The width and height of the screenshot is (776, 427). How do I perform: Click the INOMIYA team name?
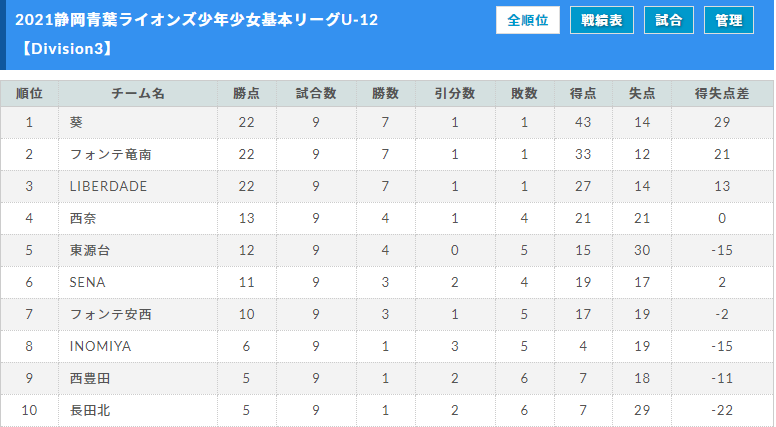pyautogui.click(x=100, y=346)
